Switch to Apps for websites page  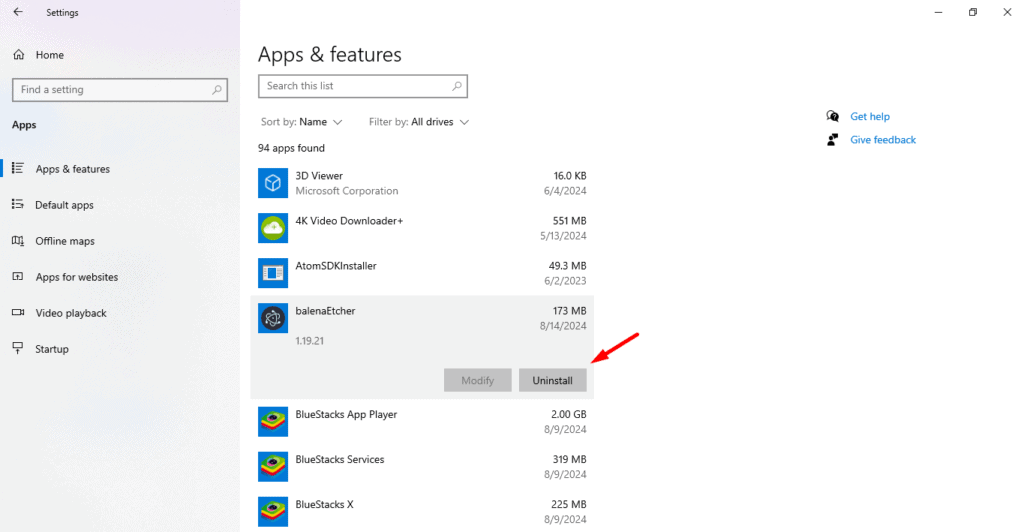pyautogui.click(x=76, y=277)
